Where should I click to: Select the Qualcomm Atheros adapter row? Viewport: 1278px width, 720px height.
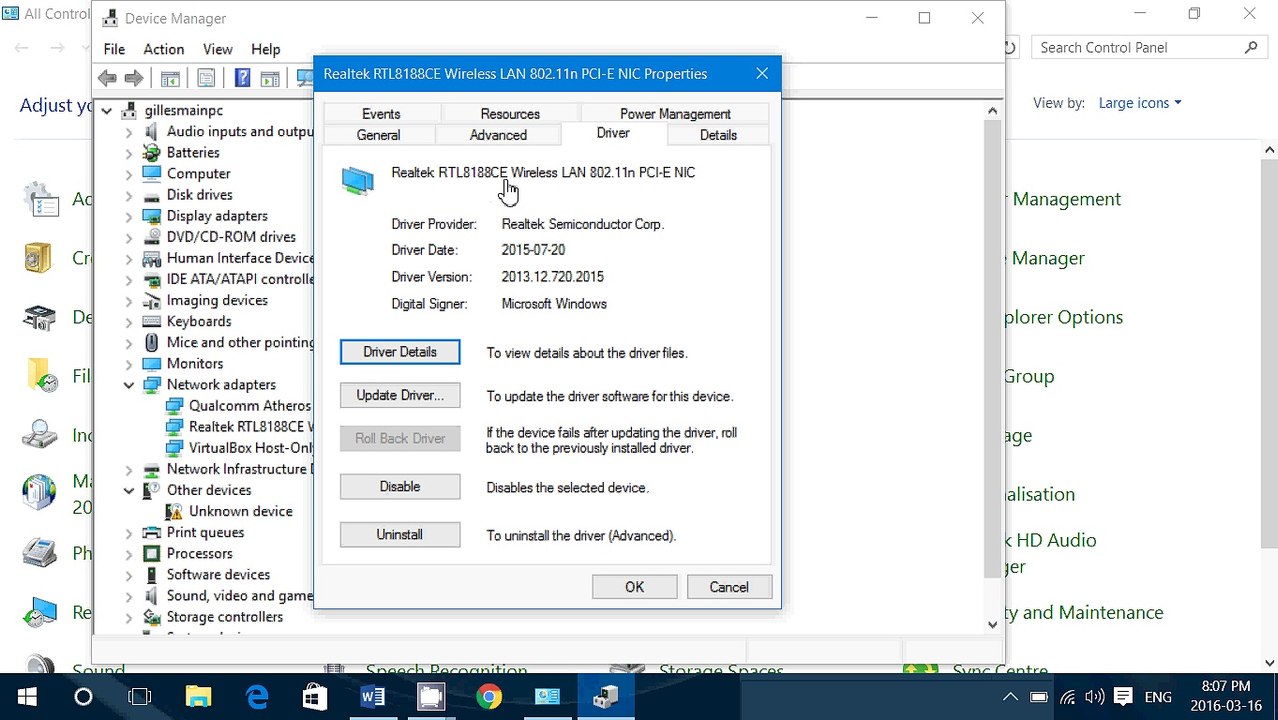coord(239,406)
